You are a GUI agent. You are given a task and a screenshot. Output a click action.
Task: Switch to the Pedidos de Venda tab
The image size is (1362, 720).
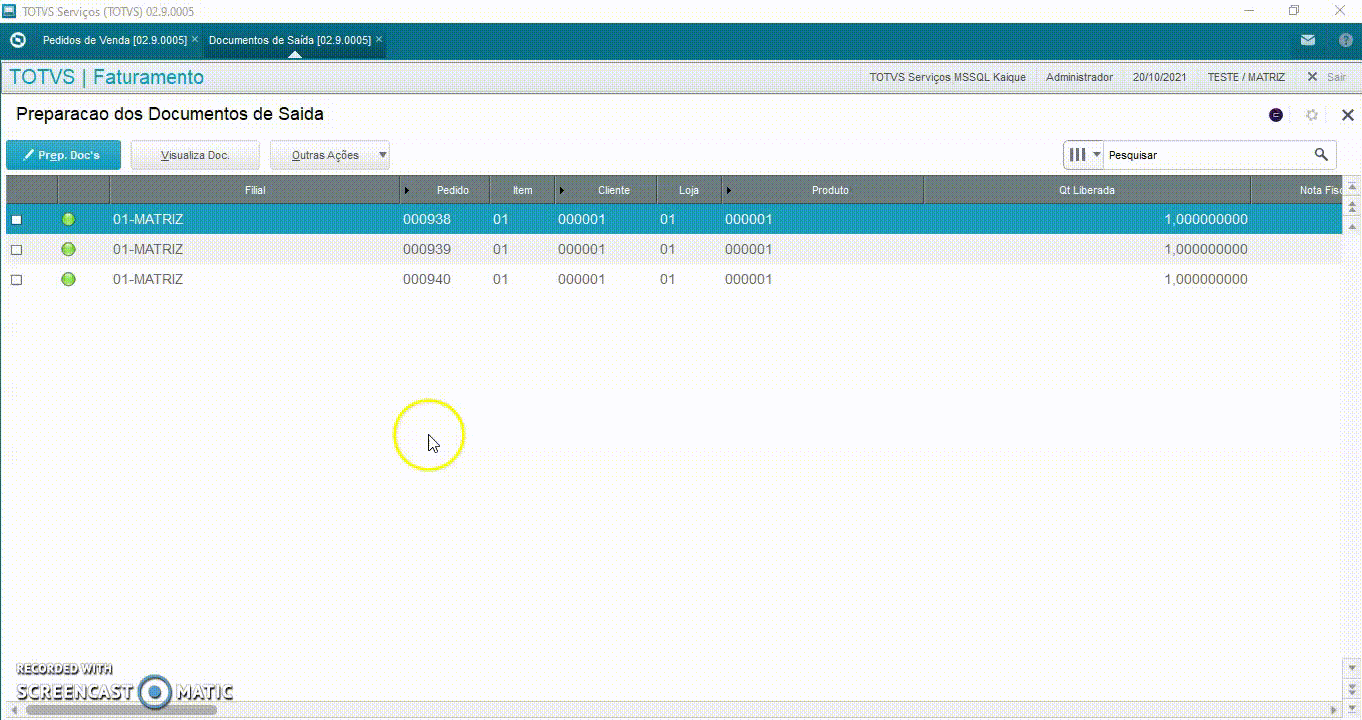pyautogui.click(x=114, y=40)
